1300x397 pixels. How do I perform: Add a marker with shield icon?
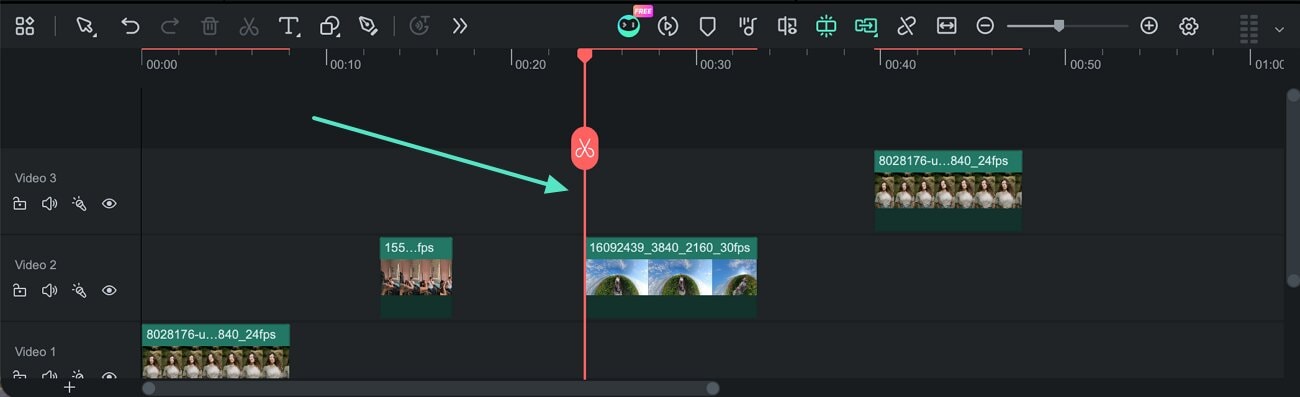[x=707, y=27]
